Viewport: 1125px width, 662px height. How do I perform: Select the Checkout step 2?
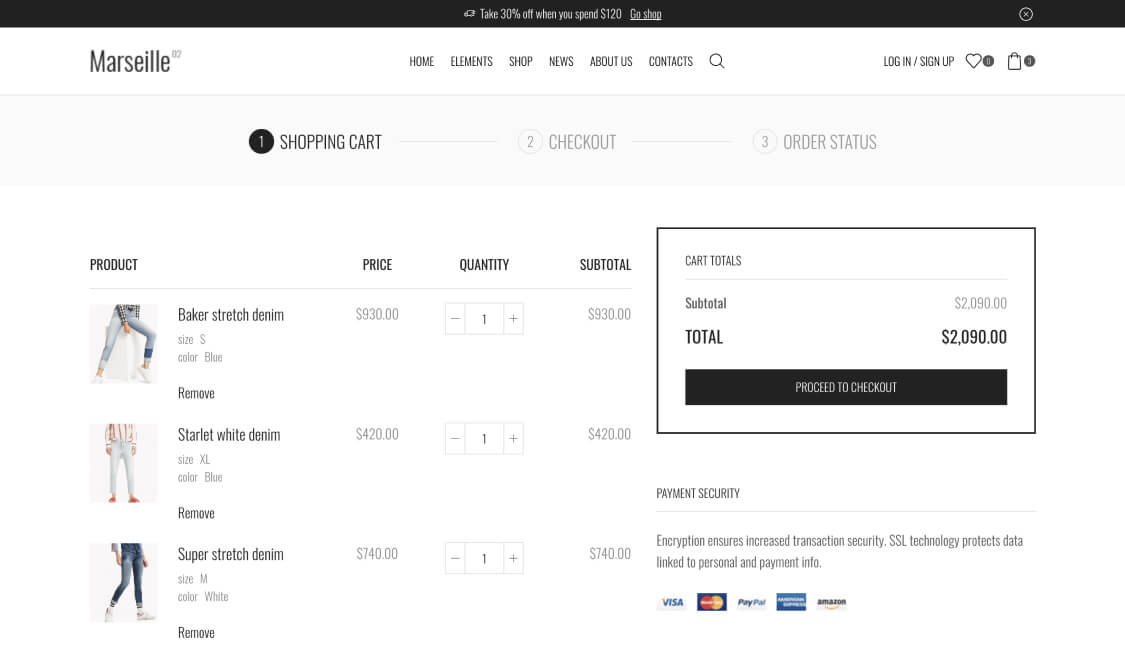[x=567, y=142]
